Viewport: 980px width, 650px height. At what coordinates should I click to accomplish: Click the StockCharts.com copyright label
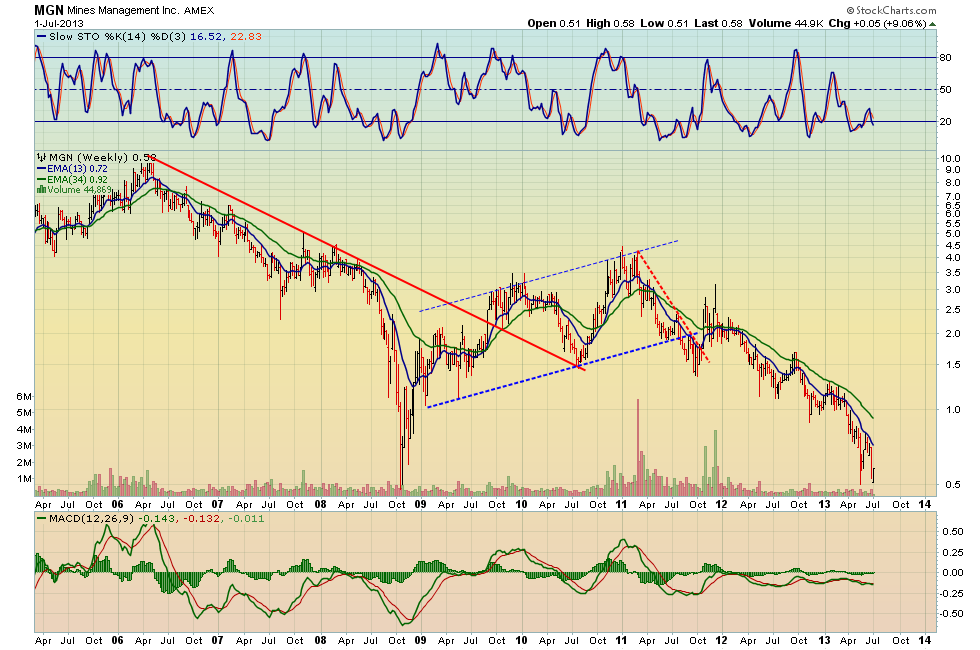(x=892, y=10)
